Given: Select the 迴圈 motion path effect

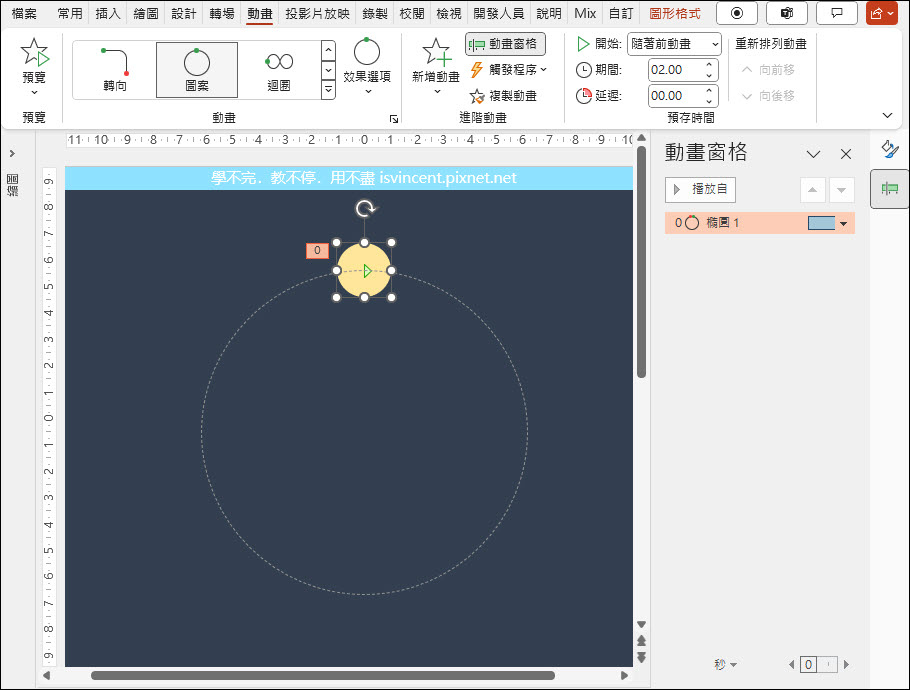Looking at the screenshot, I should pyautogui.click(x=279, y=70).
